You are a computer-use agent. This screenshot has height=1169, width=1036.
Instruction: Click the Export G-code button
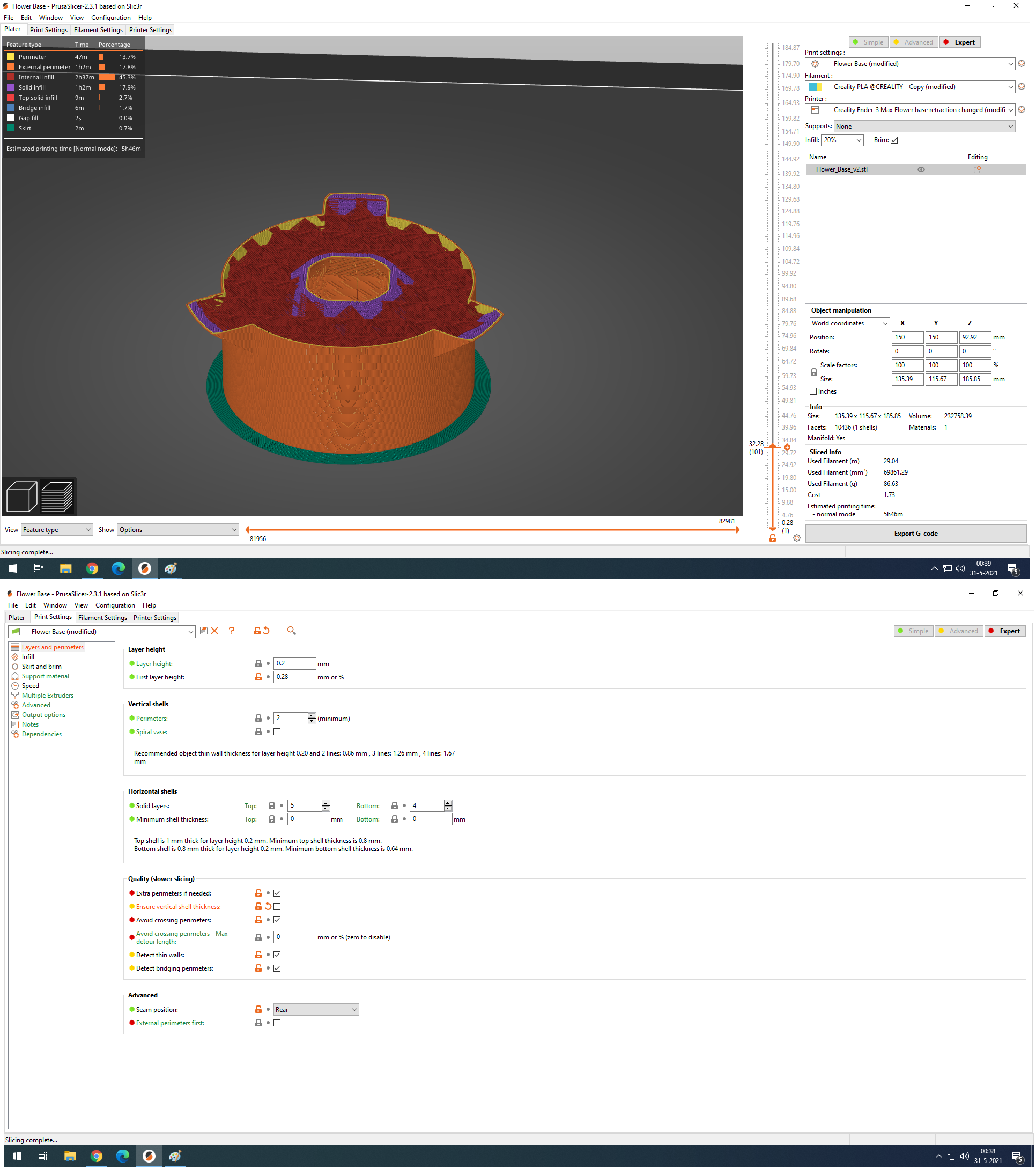click(x=916, y=533)
